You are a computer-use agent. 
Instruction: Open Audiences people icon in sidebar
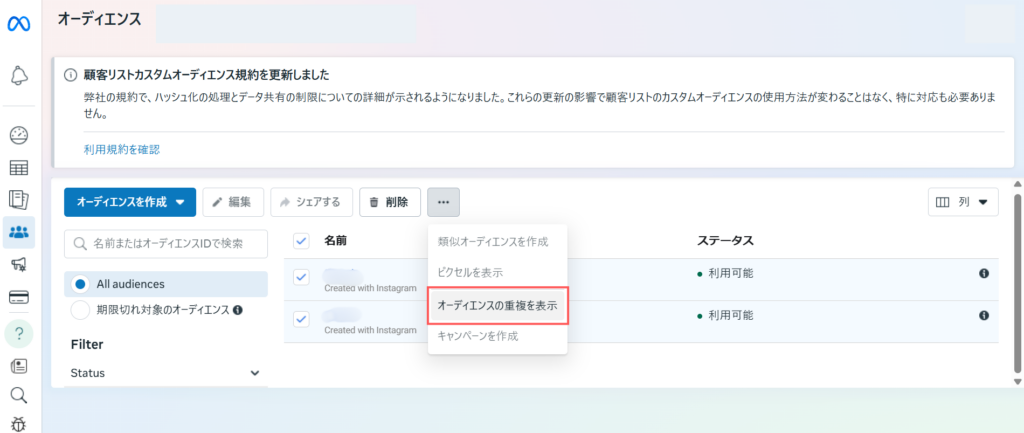tap(18, 232)
